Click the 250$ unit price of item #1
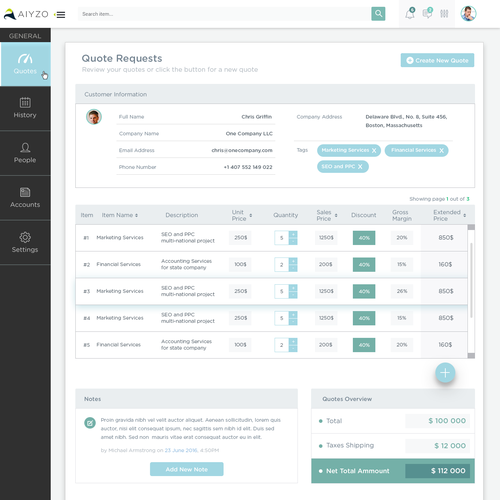The height and width of the screenshot is (500, 500). tap(240, 238)
